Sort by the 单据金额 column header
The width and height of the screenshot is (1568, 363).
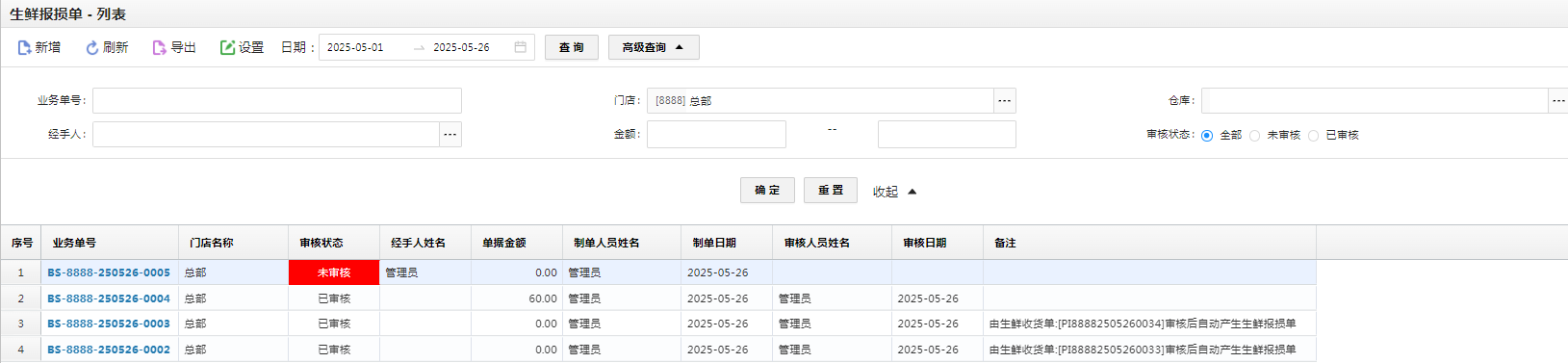click(x=517, y=243)
